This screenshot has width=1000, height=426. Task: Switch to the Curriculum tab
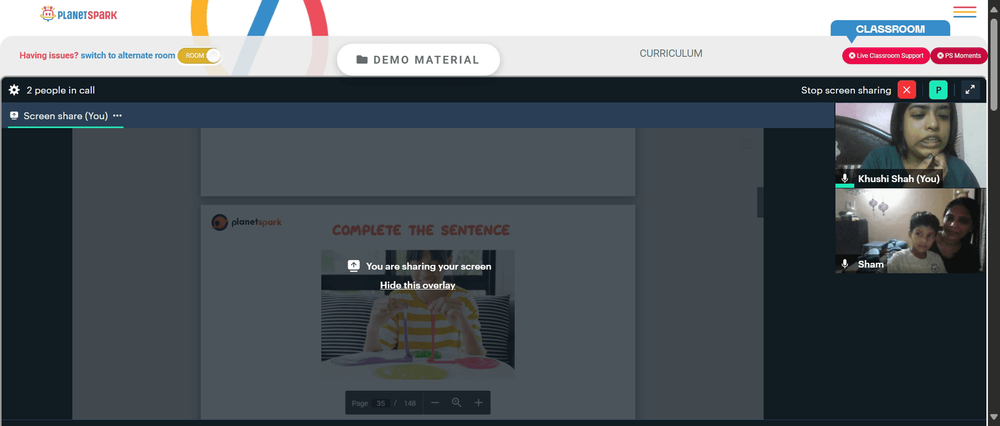pos(671,54)
